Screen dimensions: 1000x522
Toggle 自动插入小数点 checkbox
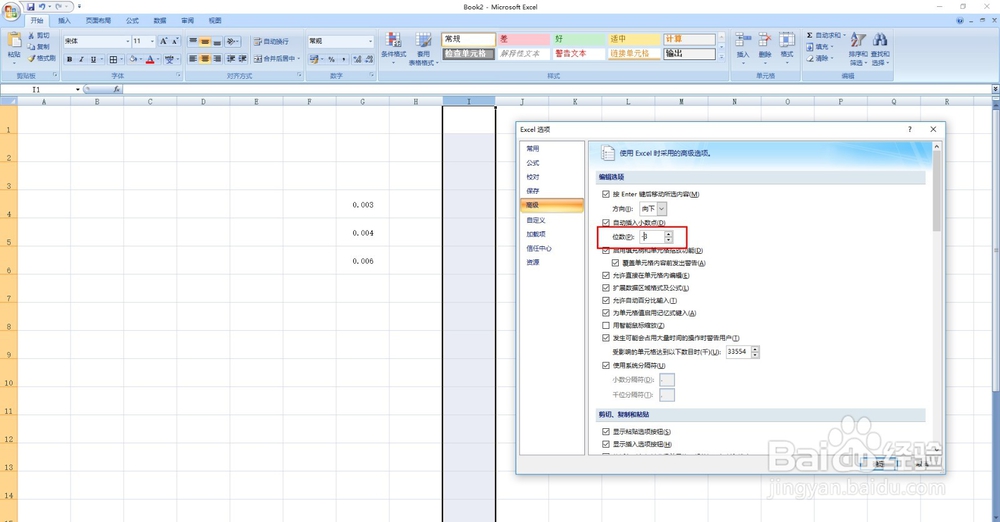[x=606, y=223]
